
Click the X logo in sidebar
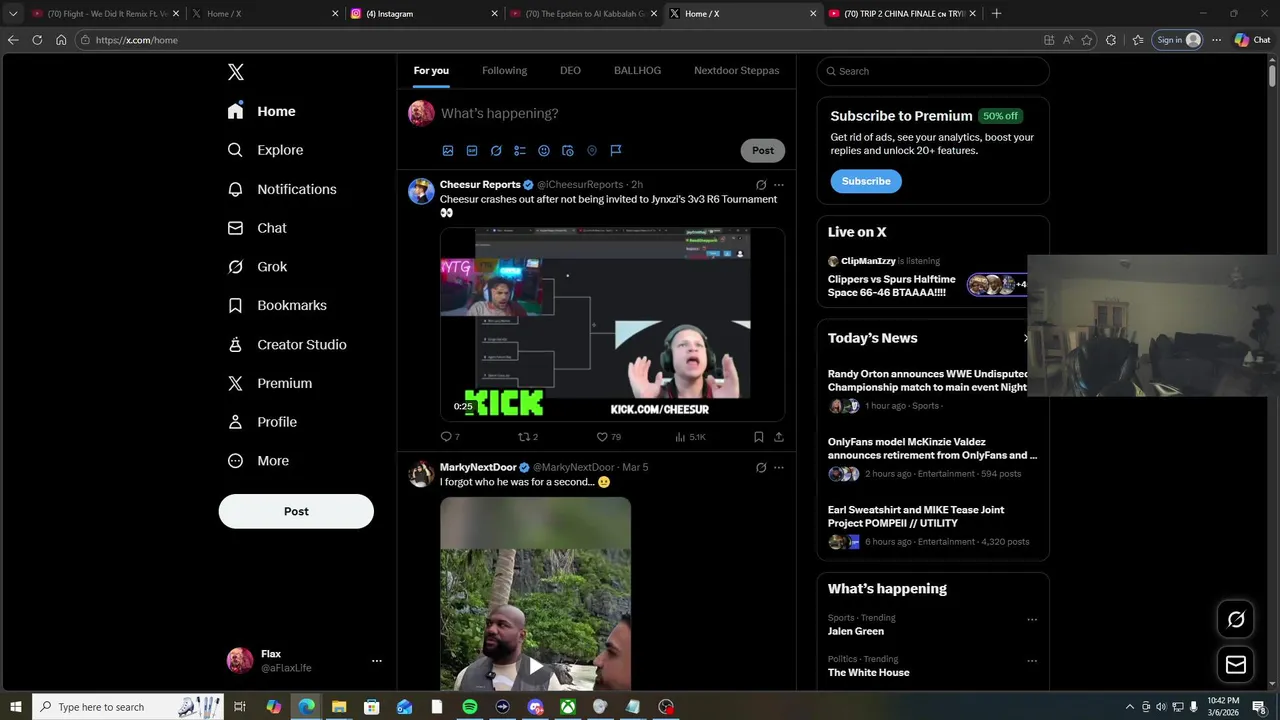click(236, 72)
